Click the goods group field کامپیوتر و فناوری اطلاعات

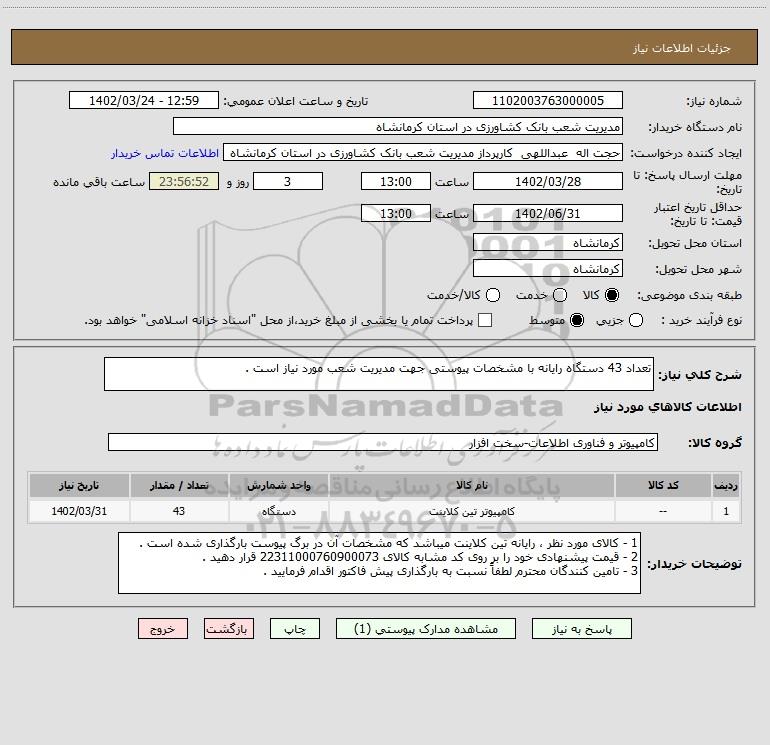[383, 442]
